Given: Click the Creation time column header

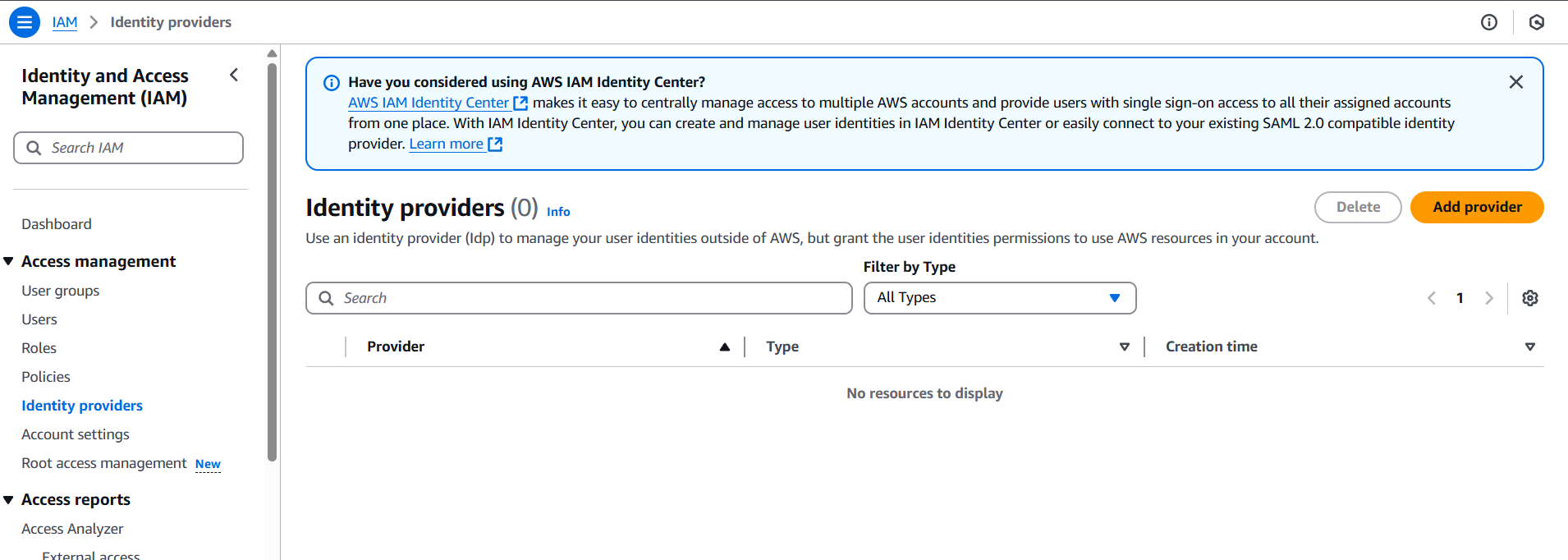Looking at the screenshot, I should (1212, 347).
